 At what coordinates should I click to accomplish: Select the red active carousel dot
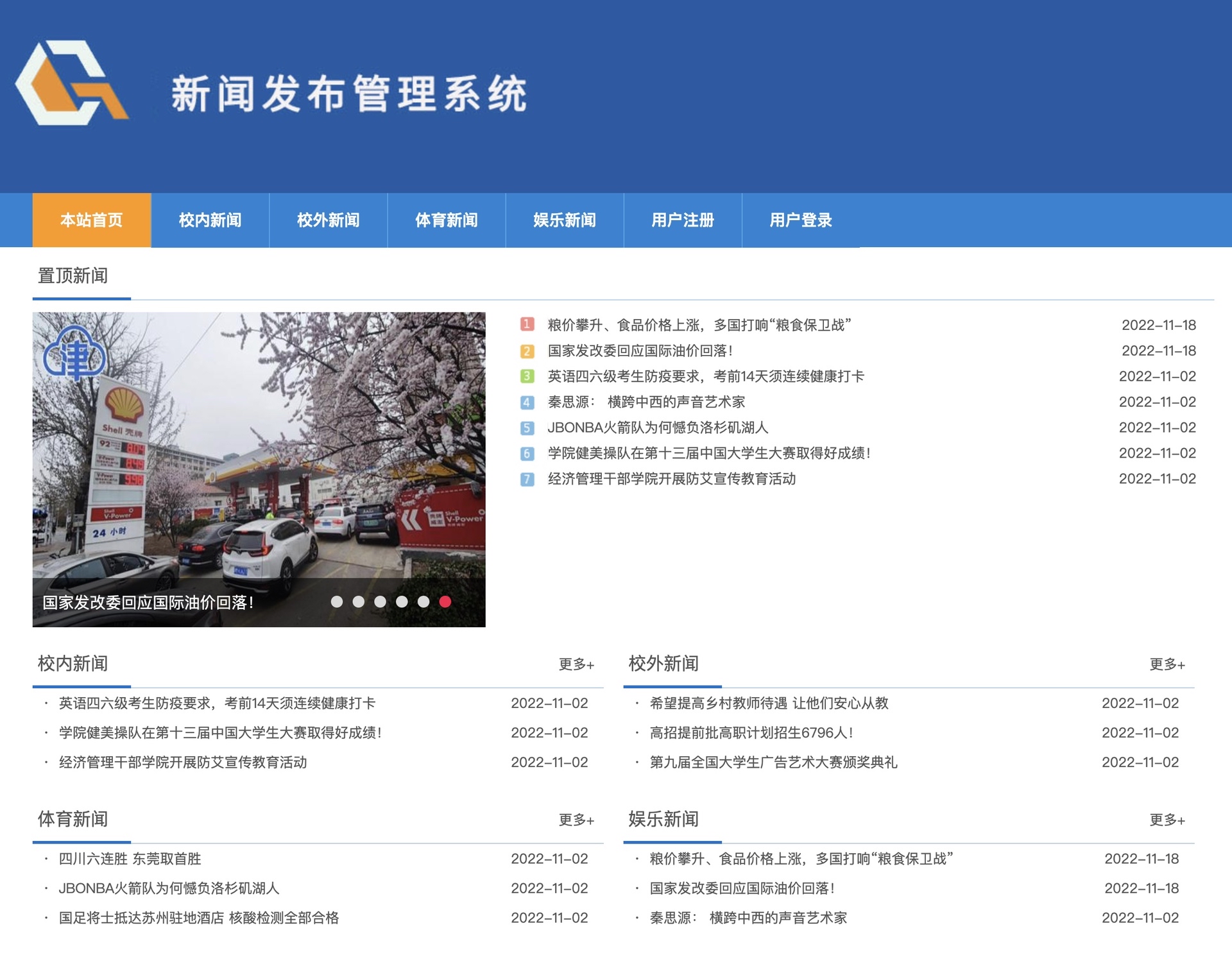pyautogui.click(x=445, y=601)
